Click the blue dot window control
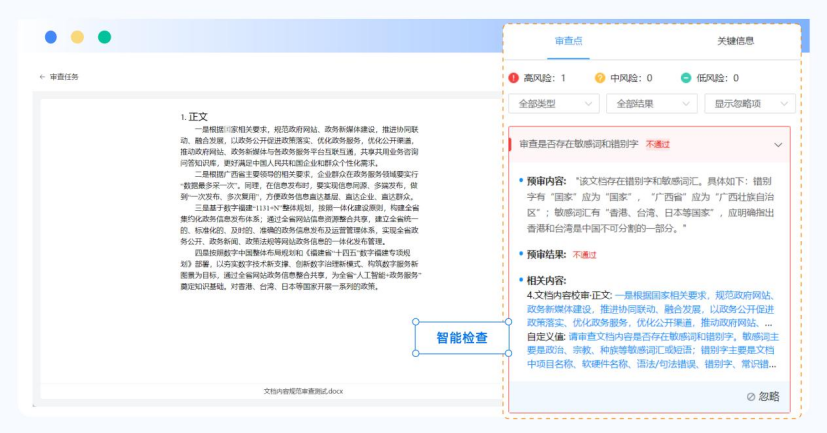The height and width of the screenshot is (433, 827). click(51, 37)
